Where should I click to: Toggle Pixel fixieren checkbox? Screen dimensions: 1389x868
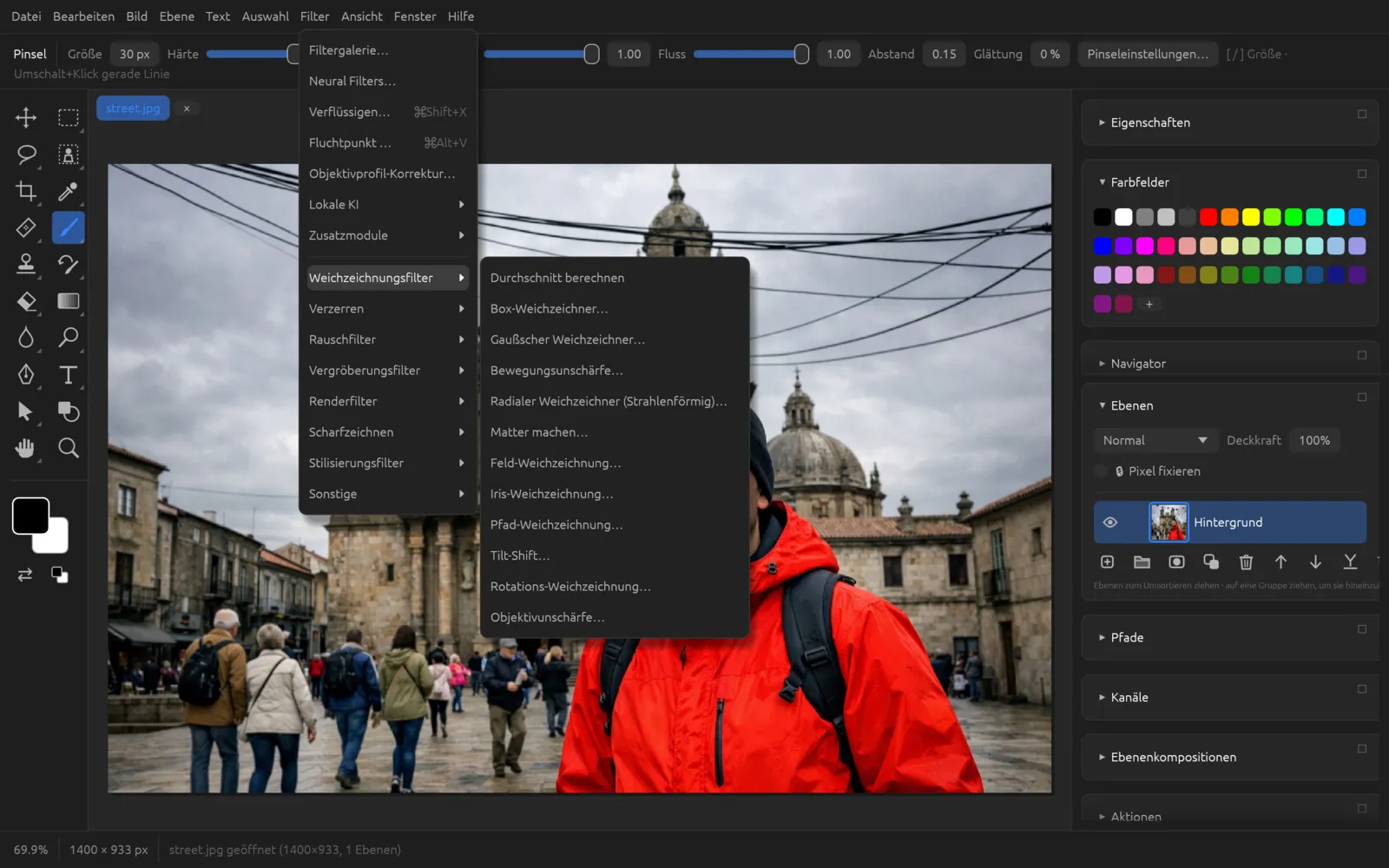[1101, 471]
